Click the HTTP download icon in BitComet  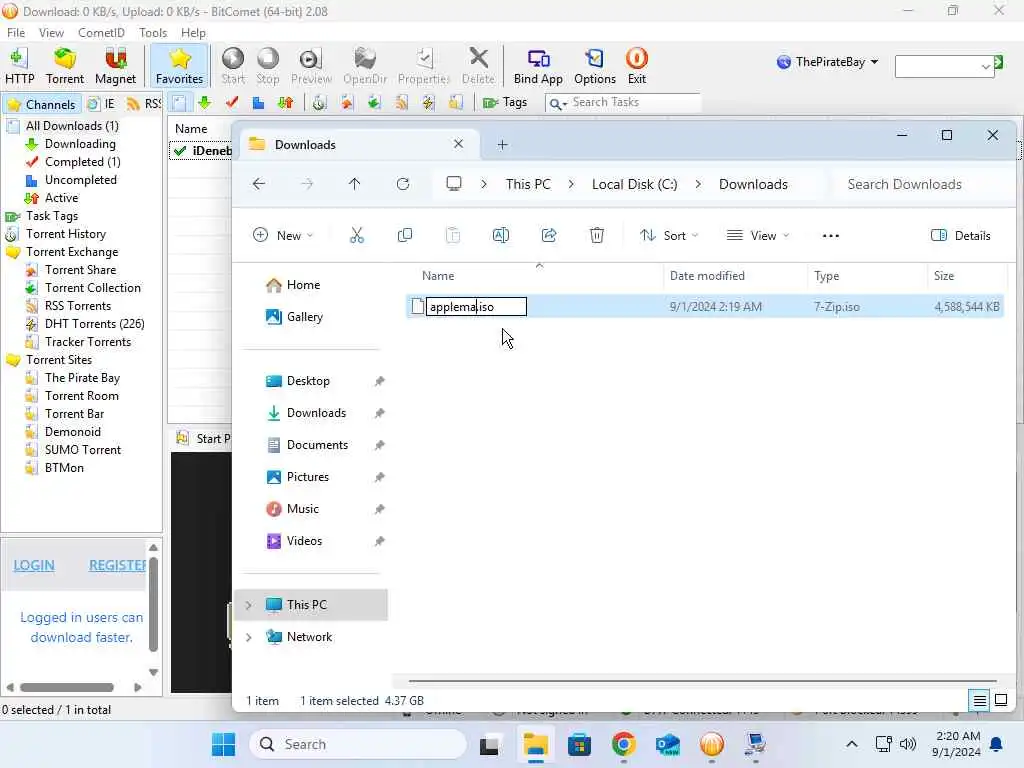tap(20, 66)
